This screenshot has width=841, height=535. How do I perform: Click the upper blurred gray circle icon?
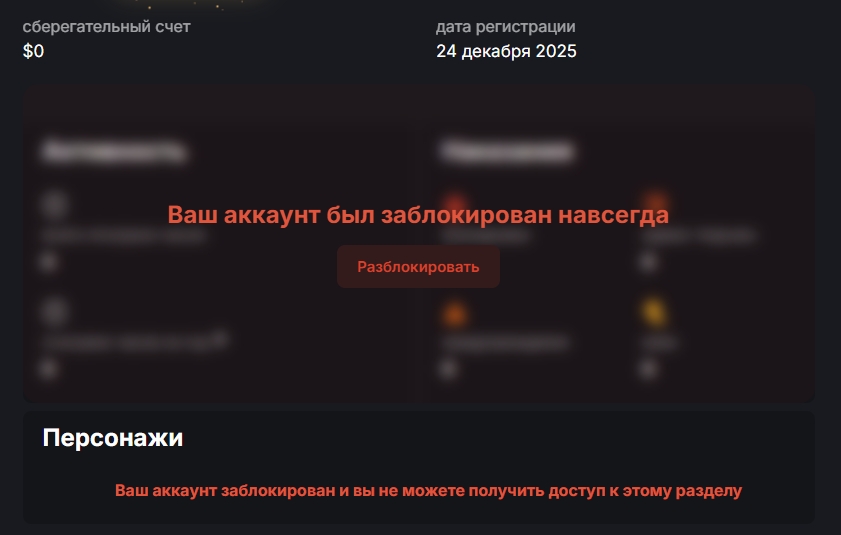(x=54, y=204)
